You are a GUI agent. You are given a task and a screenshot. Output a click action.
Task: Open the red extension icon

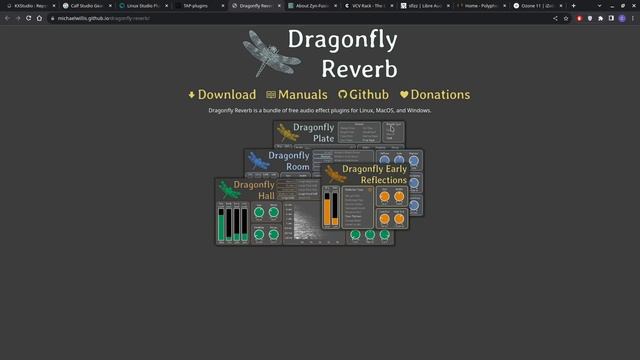(579, 18)
